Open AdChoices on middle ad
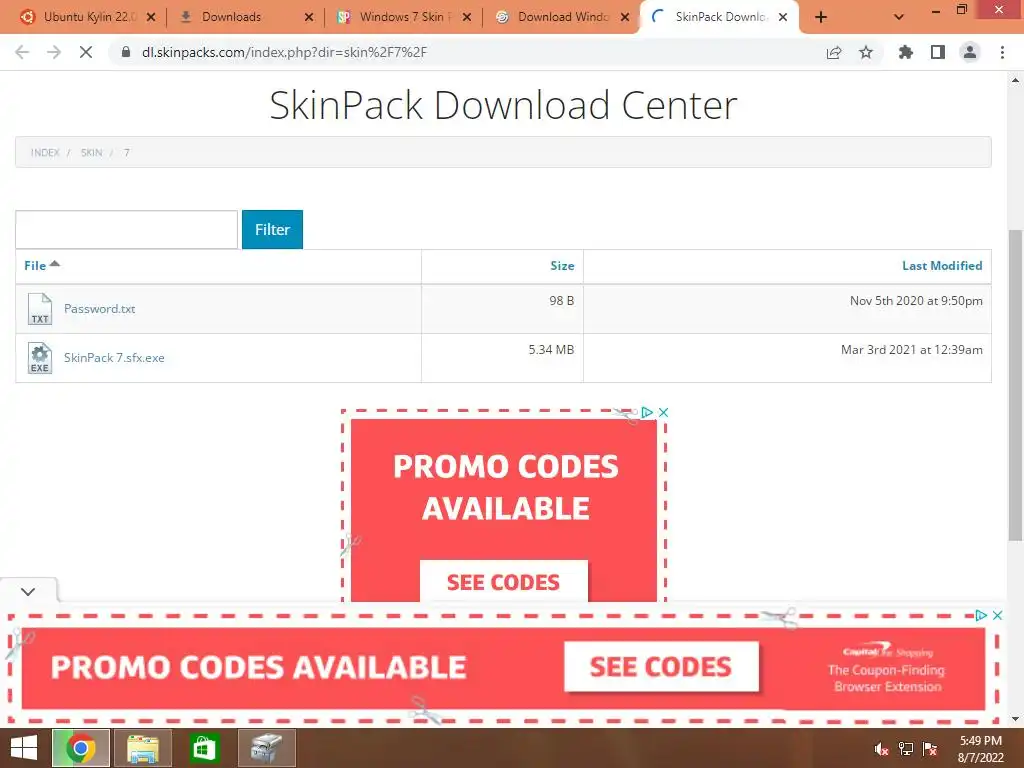1024x768 pixels. (647, 412)
